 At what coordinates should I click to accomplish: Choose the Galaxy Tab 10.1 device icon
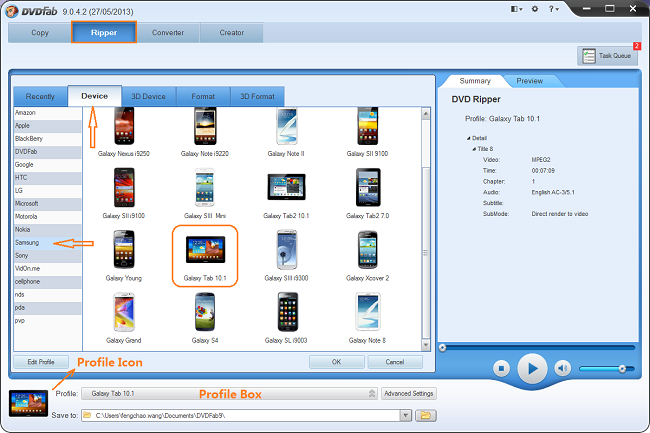pyautogui.click(x=205, y=249)
